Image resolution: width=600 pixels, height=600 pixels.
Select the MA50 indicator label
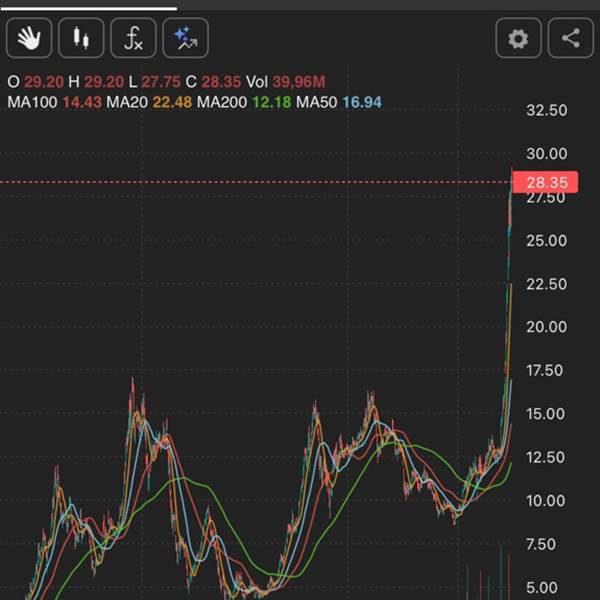coord(316,102)
